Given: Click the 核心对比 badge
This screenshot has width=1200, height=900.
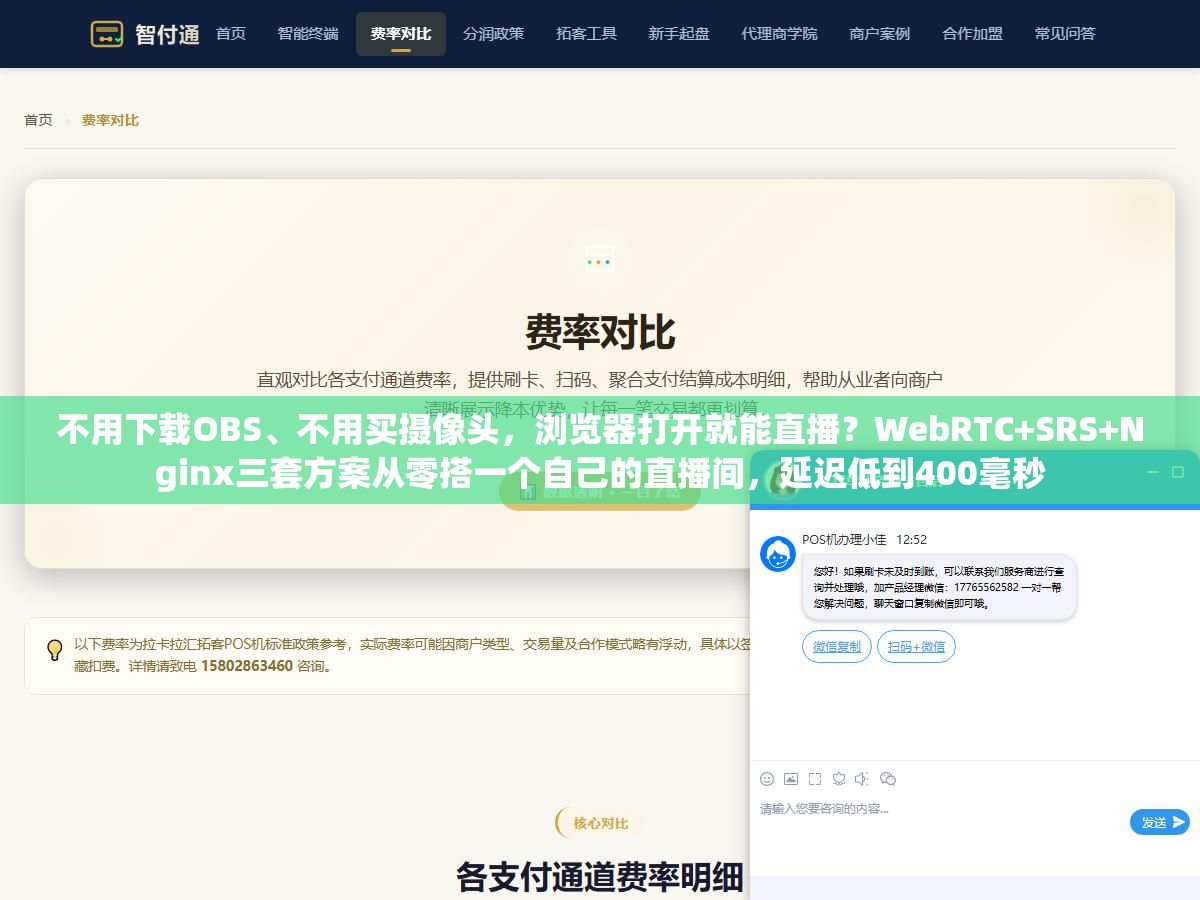Looking at the screenshot, I should (x=599, y=823).
